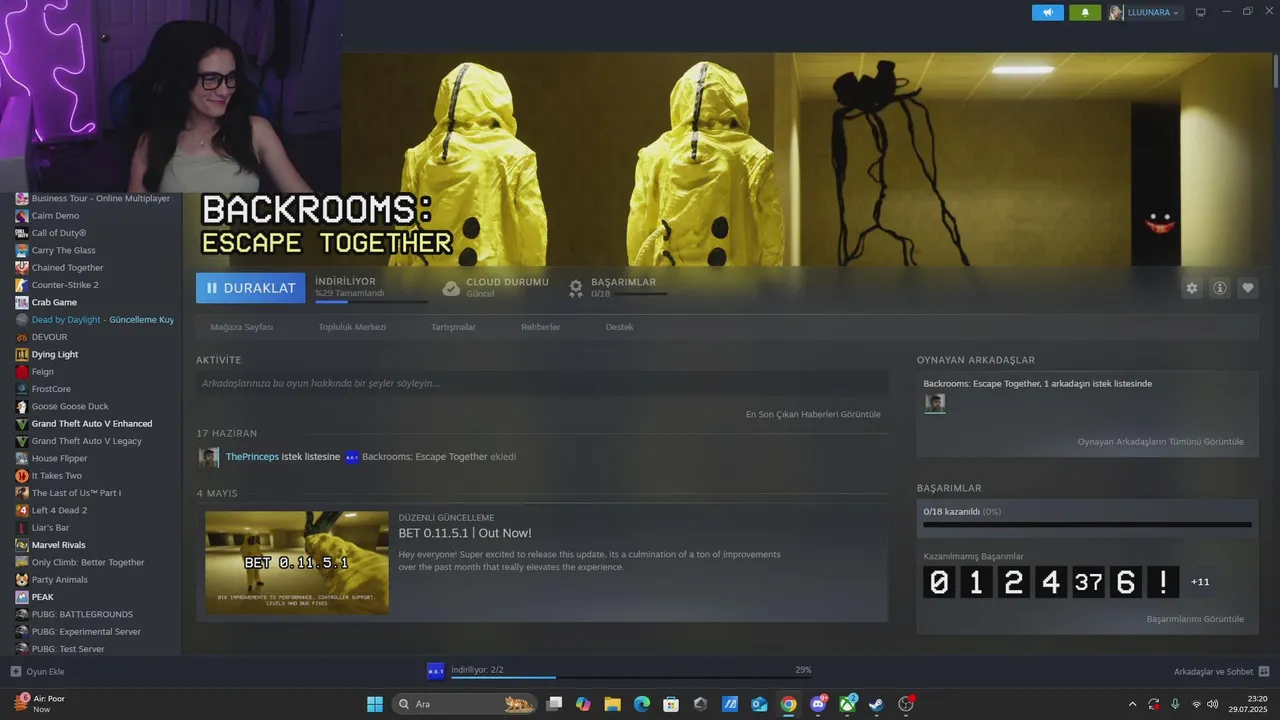Open the Mağaza Sayfası tab
The width and height of the screenshot is (1280, 720).
point(241,327)
